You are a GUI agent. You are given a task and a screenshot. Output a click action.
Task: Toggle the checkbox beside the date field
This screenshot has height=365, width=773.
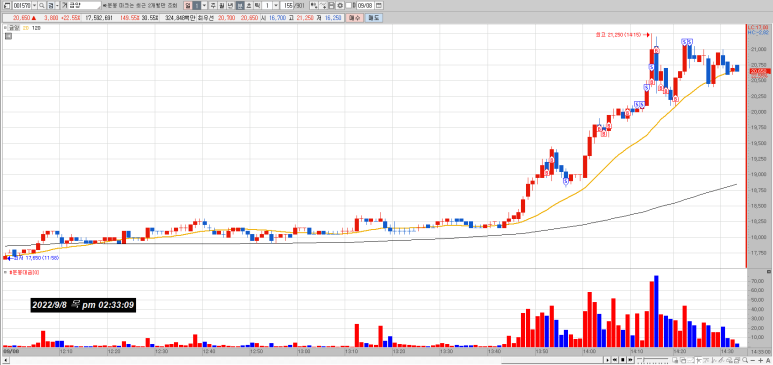pyautogui.click(x=349, y=5)
